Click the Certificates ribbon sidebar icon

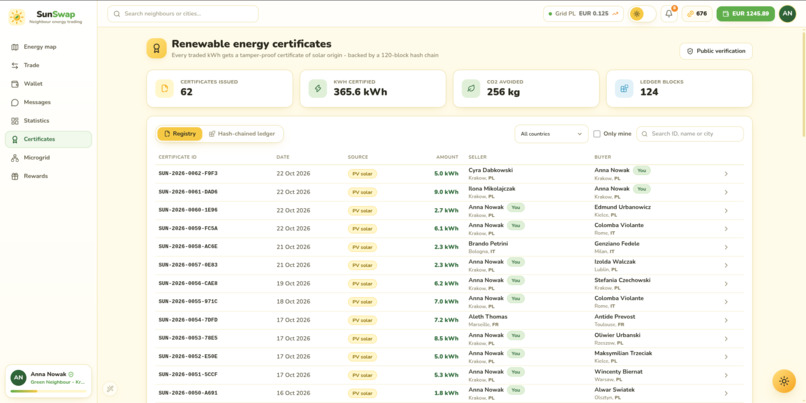point(15,139)
